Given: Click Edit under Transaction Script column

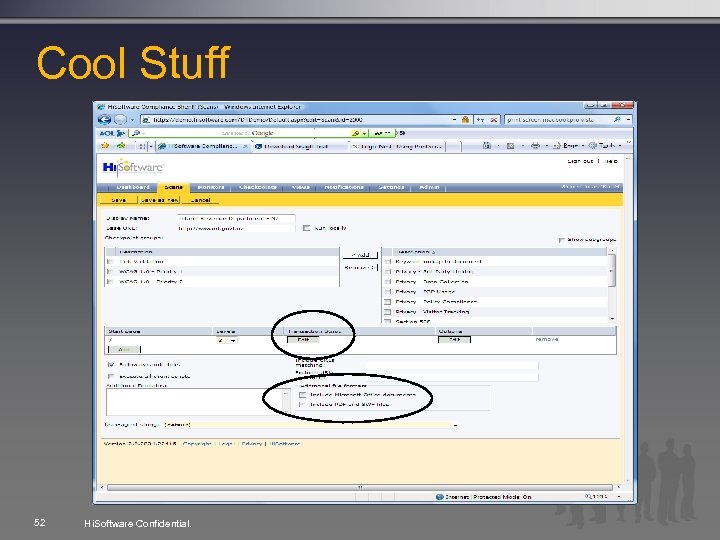Looking at the screenshot, I should point(303,340).
